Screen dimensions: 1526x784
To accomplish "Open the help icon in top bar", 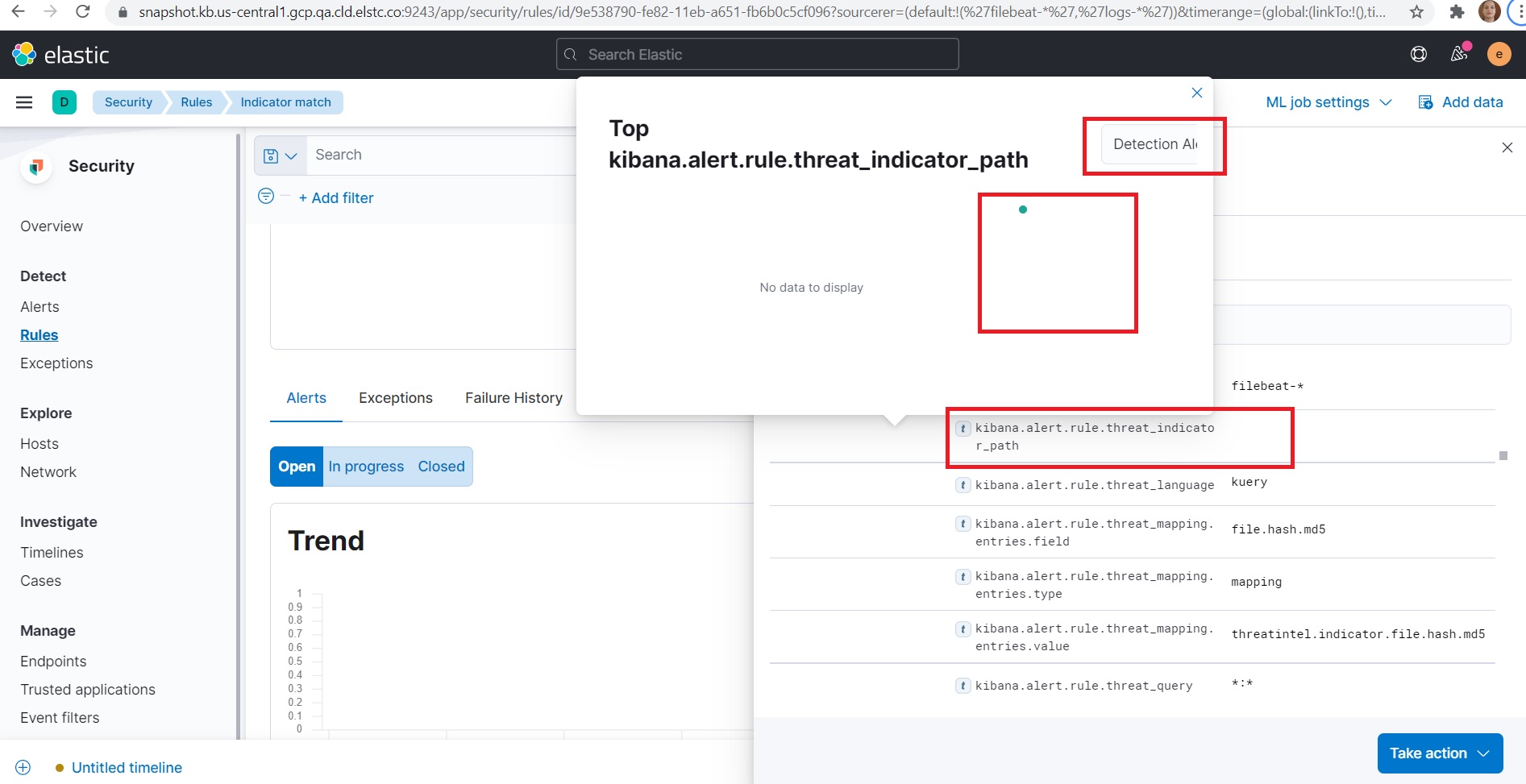I will click(1418, 53).
